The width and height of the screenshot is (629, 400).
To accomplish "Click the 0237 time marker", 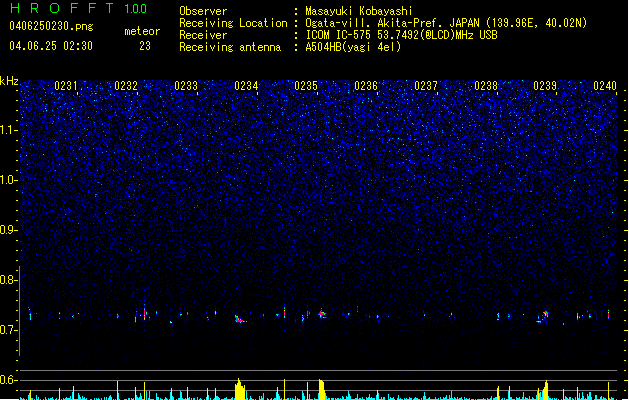I will click(x=426, y=86).
